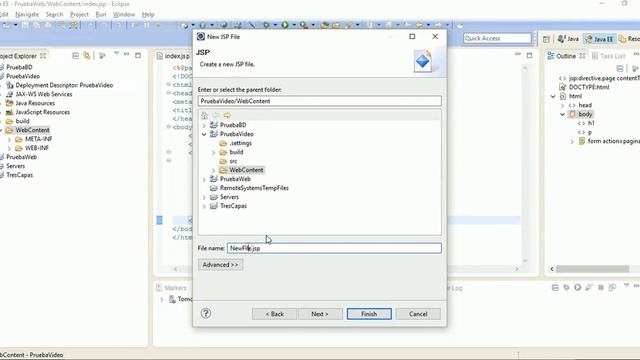Click the Run Last Tool external tools icon
This screenshot has width=640, height=360.
tap(304, 25)
